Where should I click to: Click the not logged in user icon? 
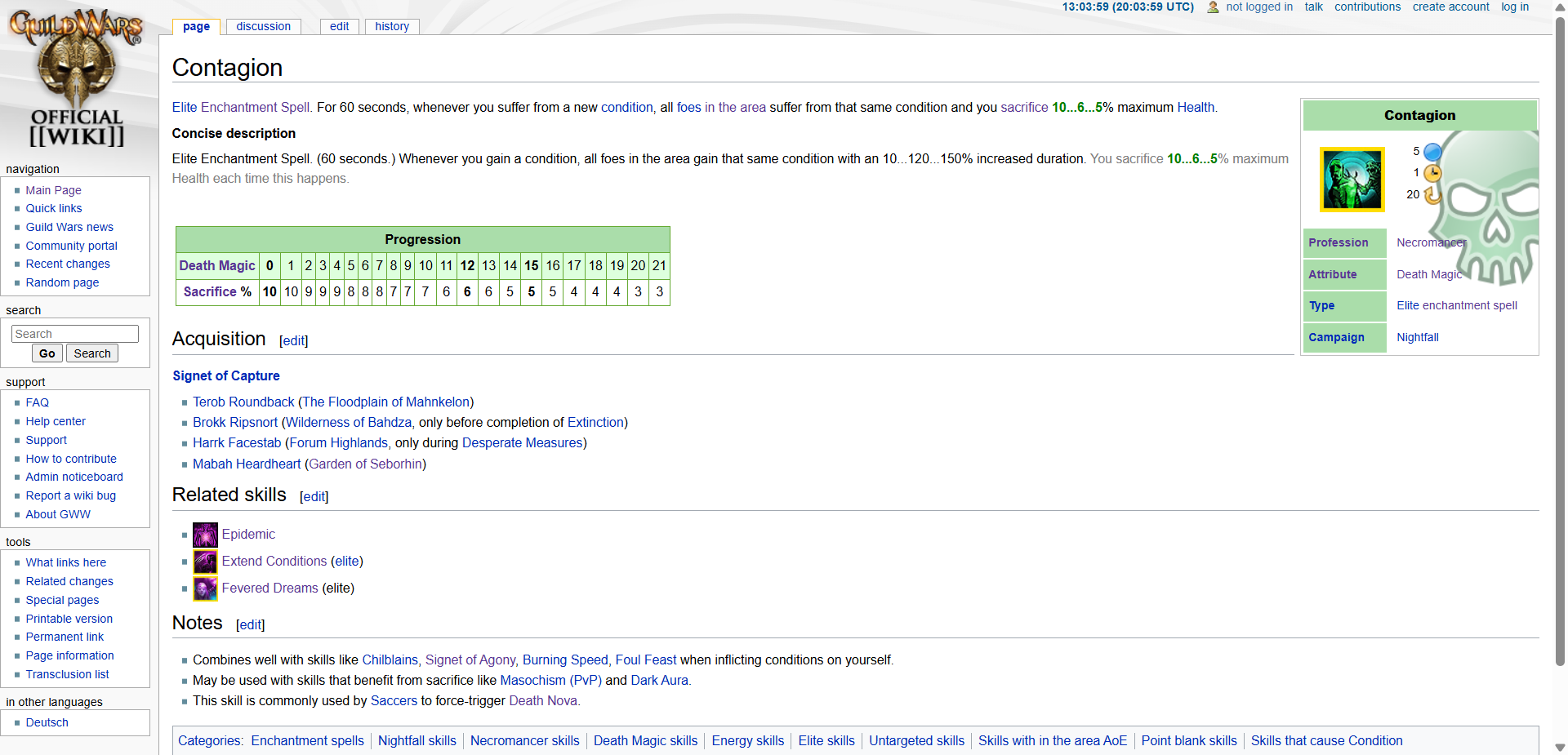click(1213, 7)
